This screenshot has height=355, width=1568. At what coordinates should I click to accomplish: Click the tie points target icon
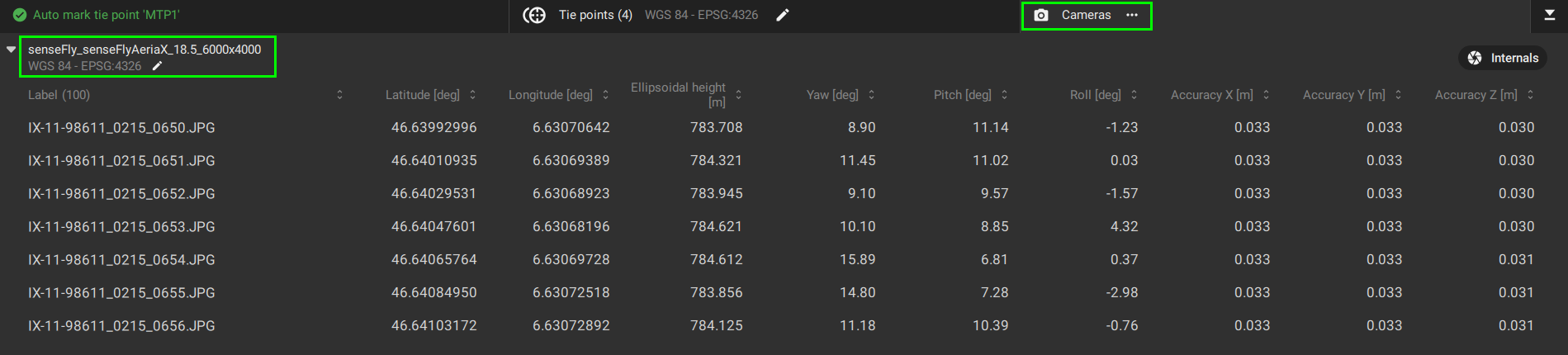[535, 15]
